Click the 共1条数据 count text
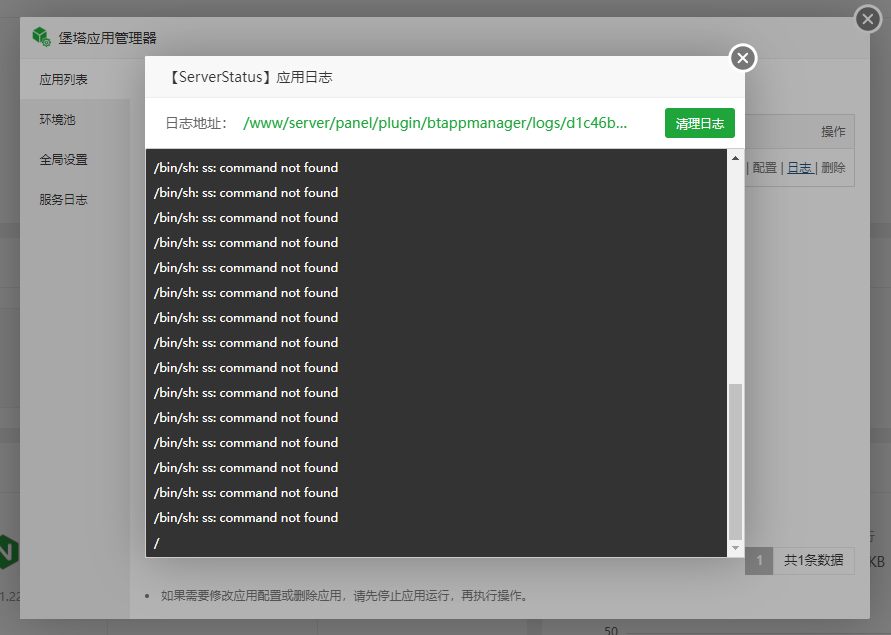 813,561
